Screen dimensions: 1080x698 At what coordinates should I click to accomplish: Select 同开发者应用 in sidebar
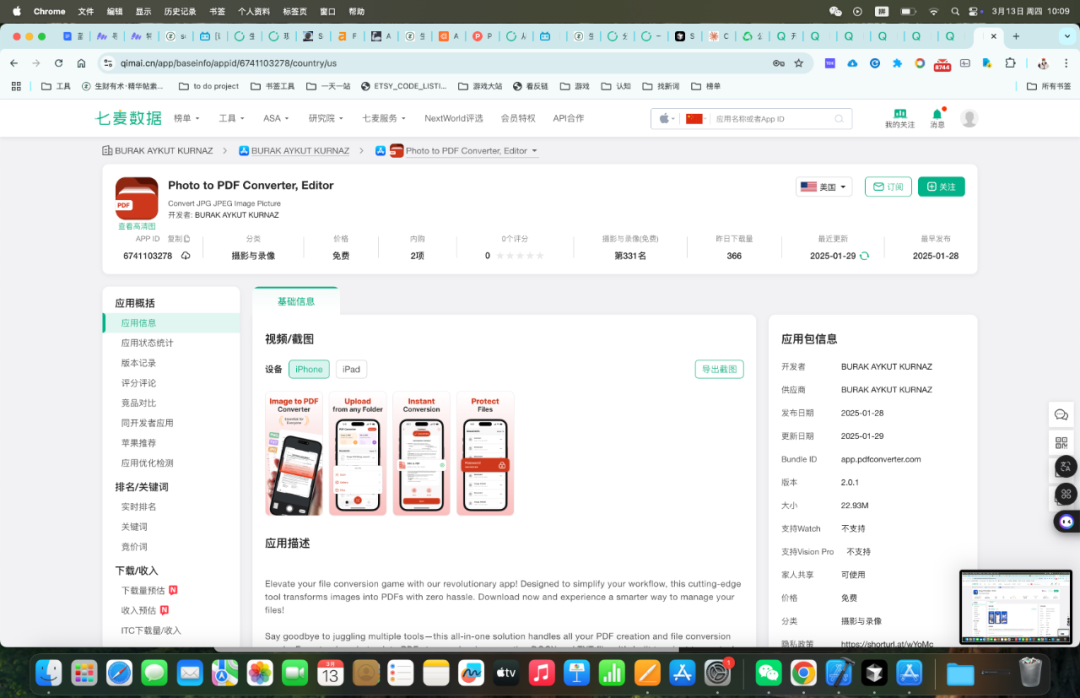point(147,423)
